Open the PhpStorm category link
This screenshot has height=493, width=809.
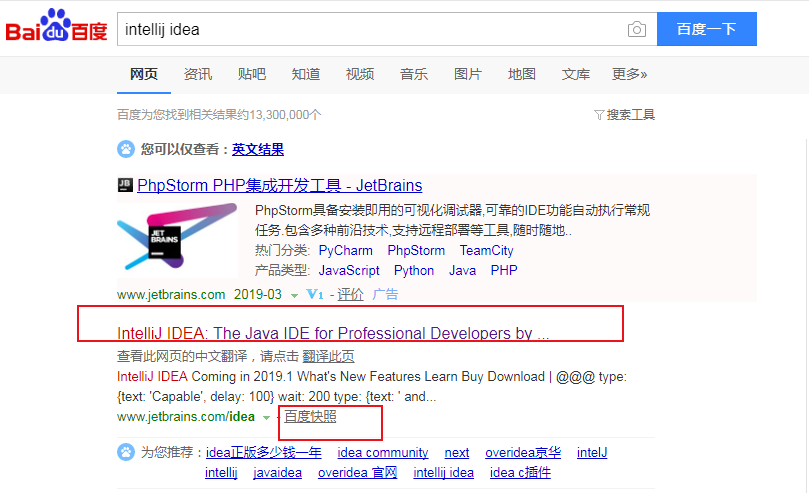tap(416, 251)
